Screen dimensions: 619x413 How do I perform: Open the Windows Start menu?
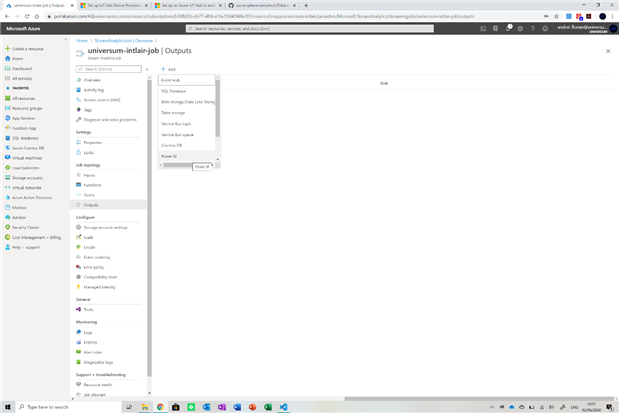click(x=7, y=407)
